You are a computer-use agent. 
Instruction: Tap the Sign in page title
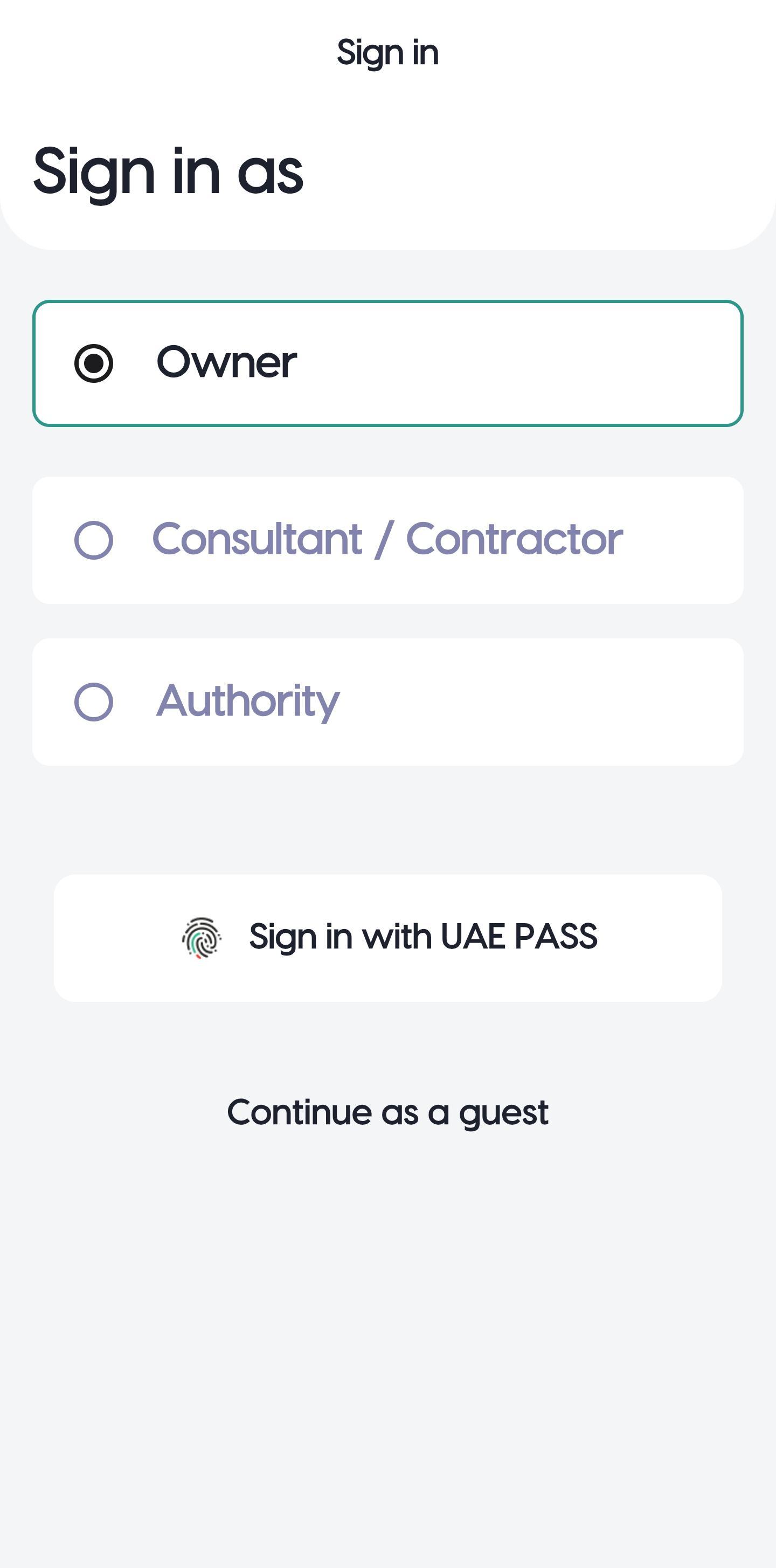point(388,53)
